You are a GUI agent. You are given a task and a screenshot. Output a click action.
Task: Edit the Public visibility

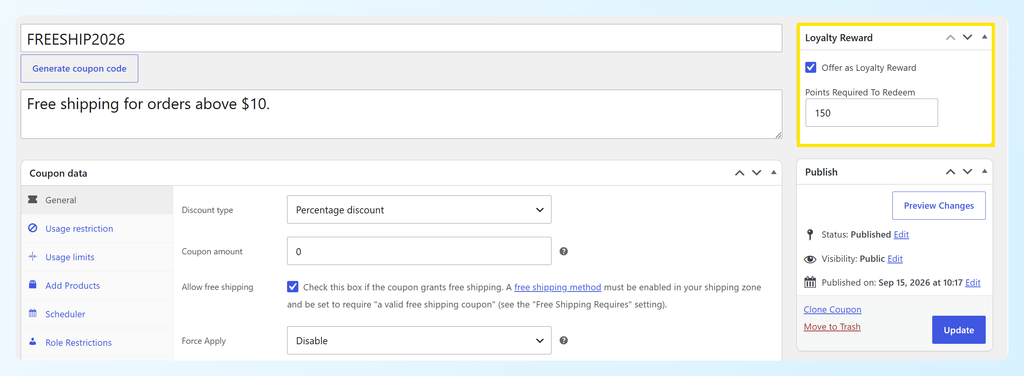coord(895,259)
